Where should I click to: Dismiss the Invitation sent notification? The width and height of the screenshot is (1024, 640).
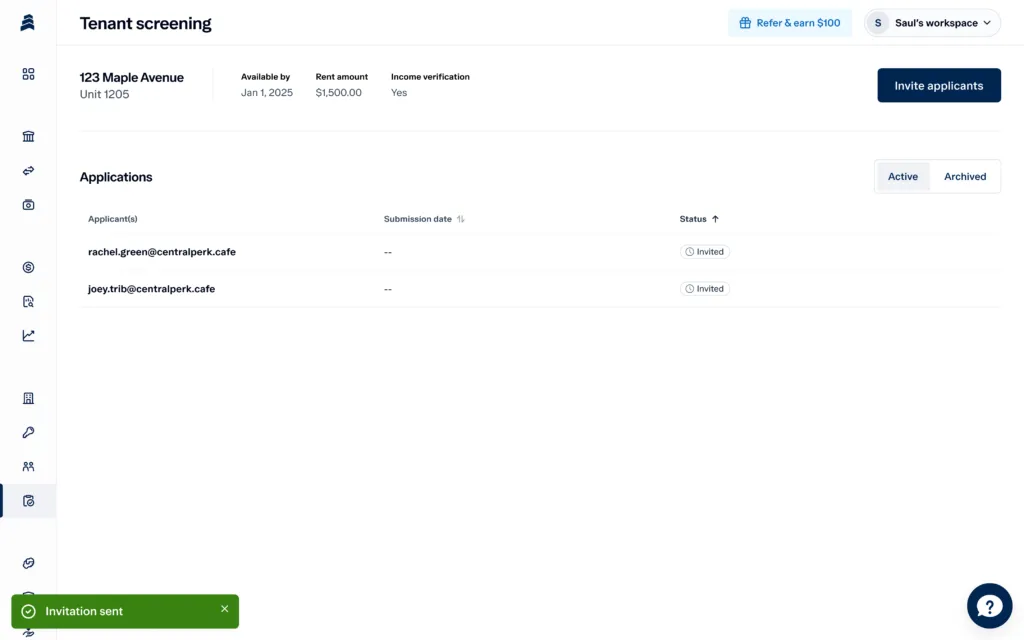[224, 608]
